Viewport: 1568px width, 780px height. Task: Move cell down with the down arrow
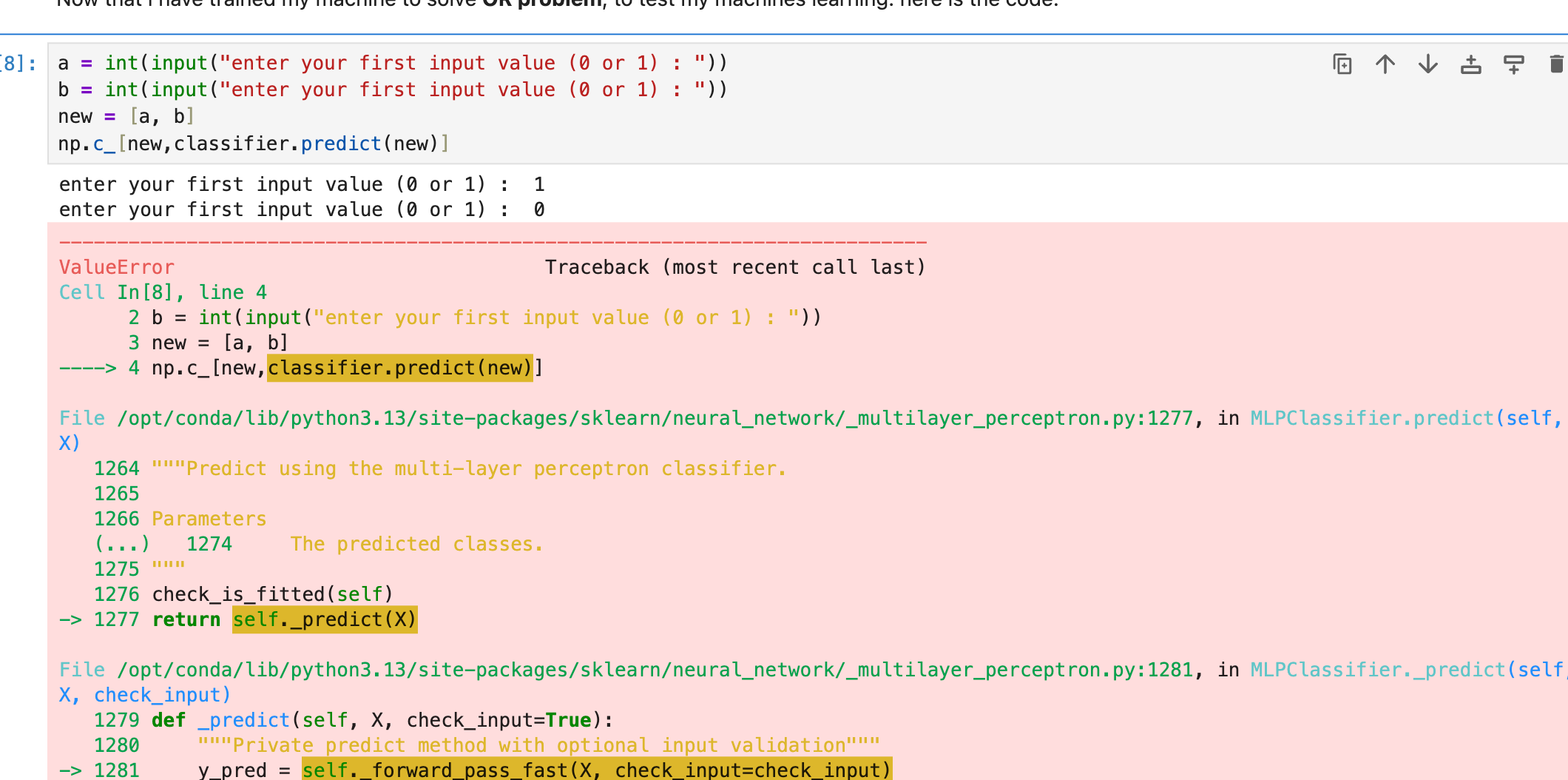[1427, 64]
